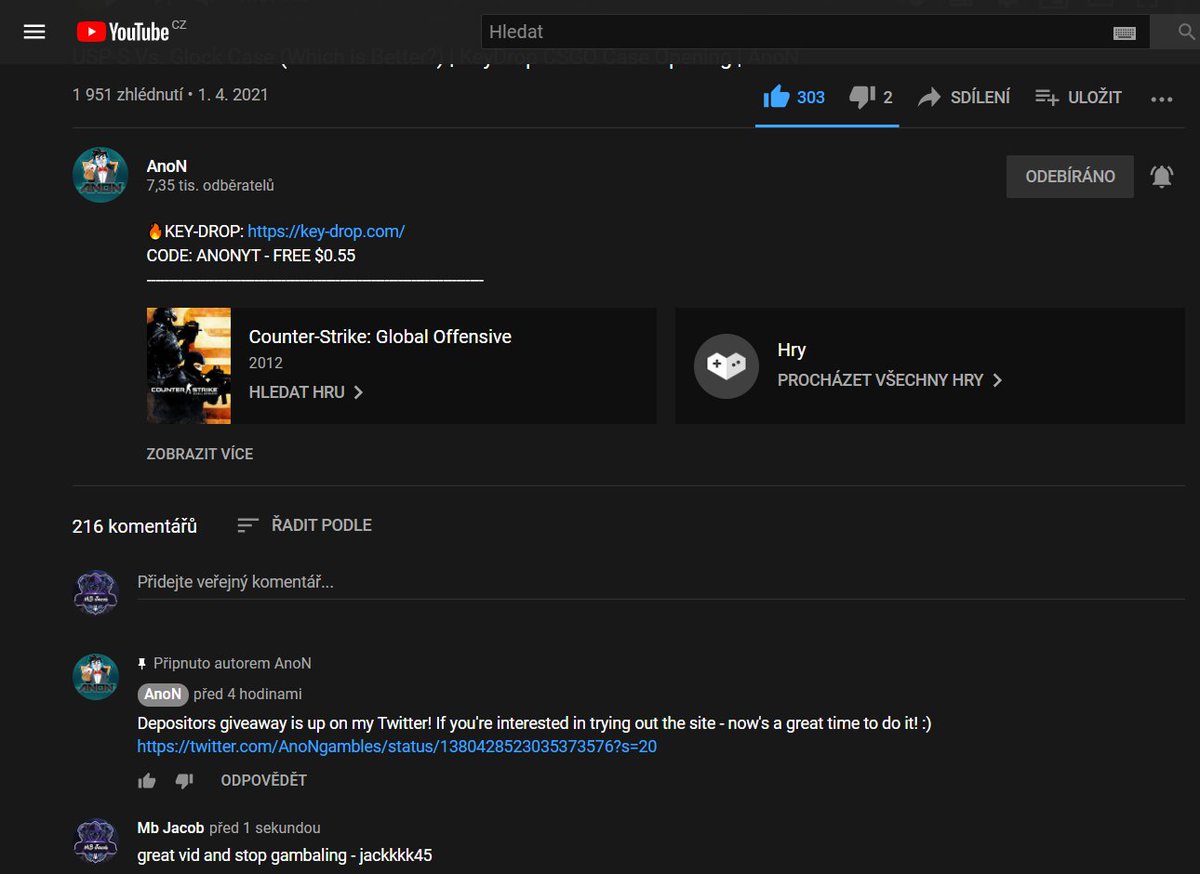Click the 1 951 zhlédnutí view count
Image resolution: width=1200 pixels, height=874 pixels.
pos(127,95)
